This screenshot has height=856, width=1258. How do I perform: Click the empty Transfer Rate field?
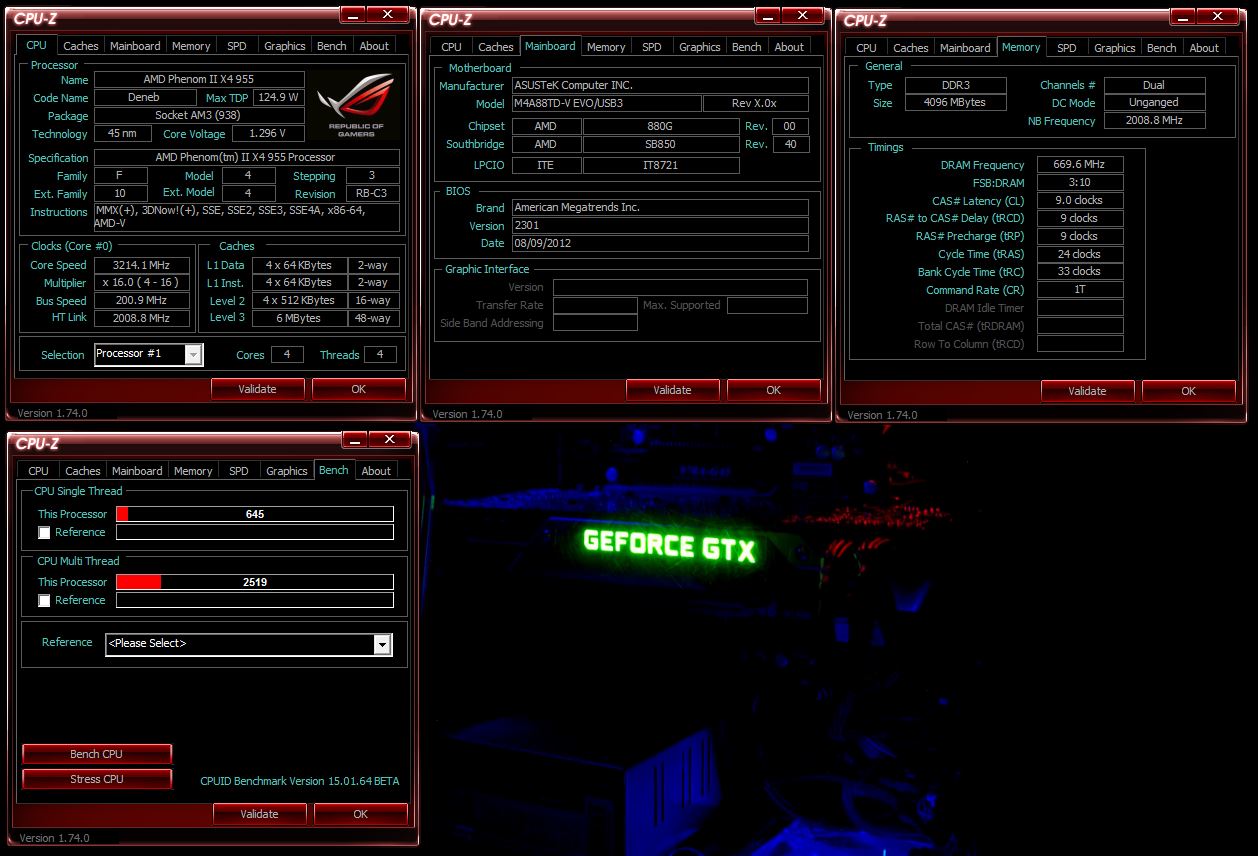click(595, 305)
